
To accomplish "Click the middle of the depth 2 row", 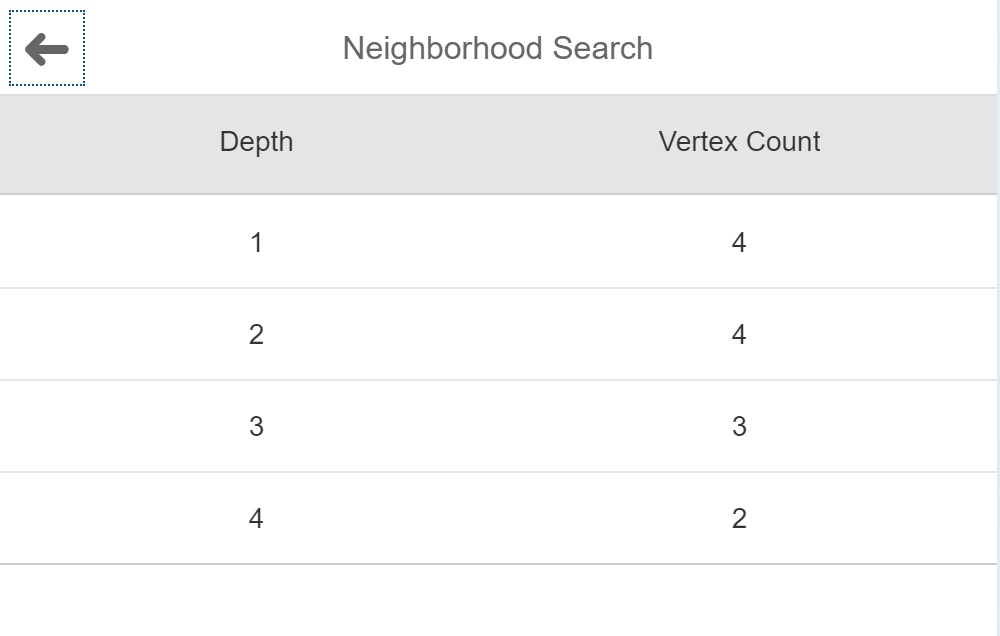I will 497,334.
